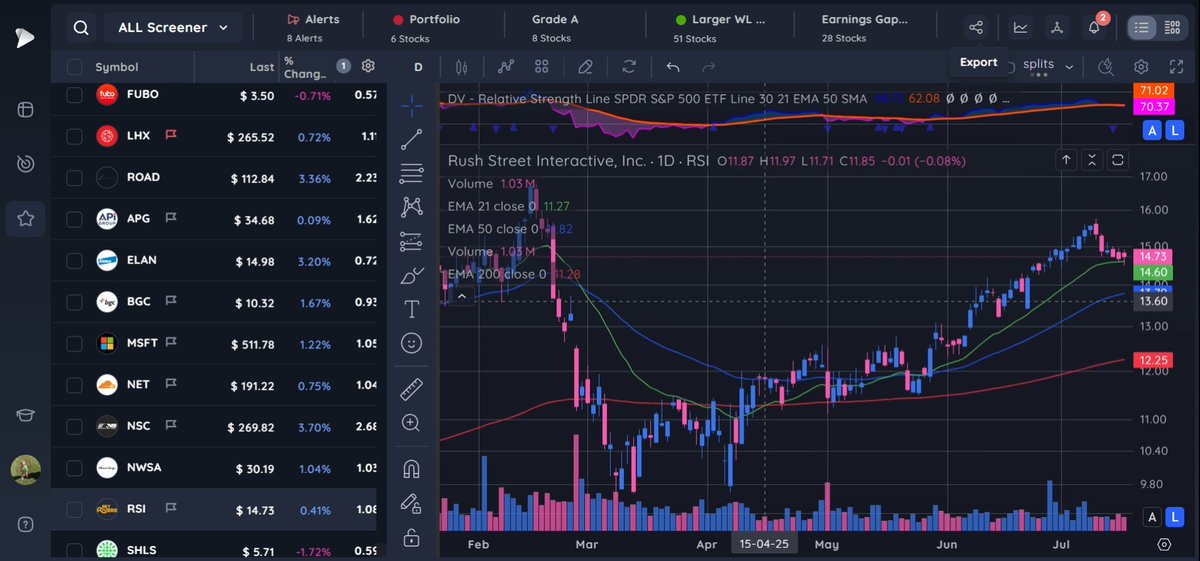Open the indicators icon in chart toolbar

tap(506, 67)
